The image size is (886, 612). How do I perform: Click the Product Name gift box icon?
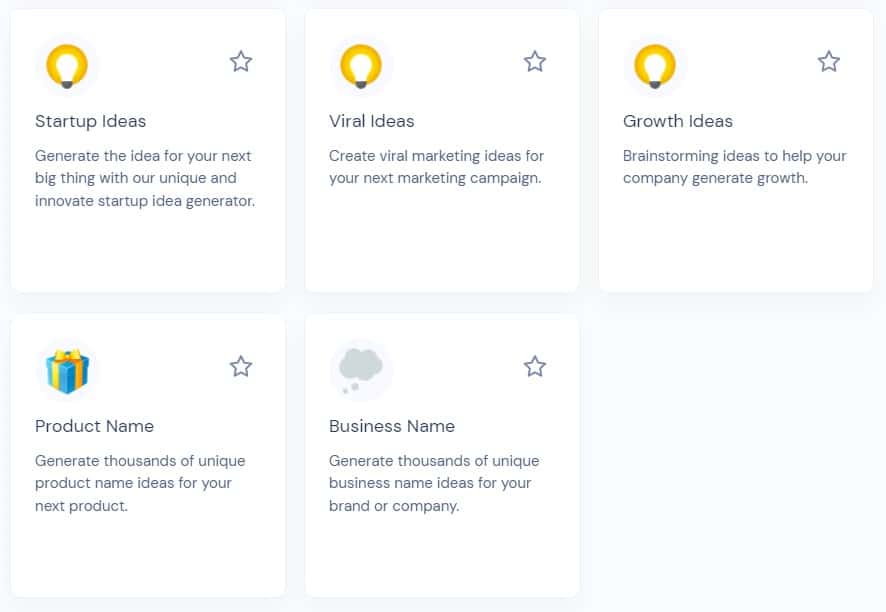[x=67, y=371]
